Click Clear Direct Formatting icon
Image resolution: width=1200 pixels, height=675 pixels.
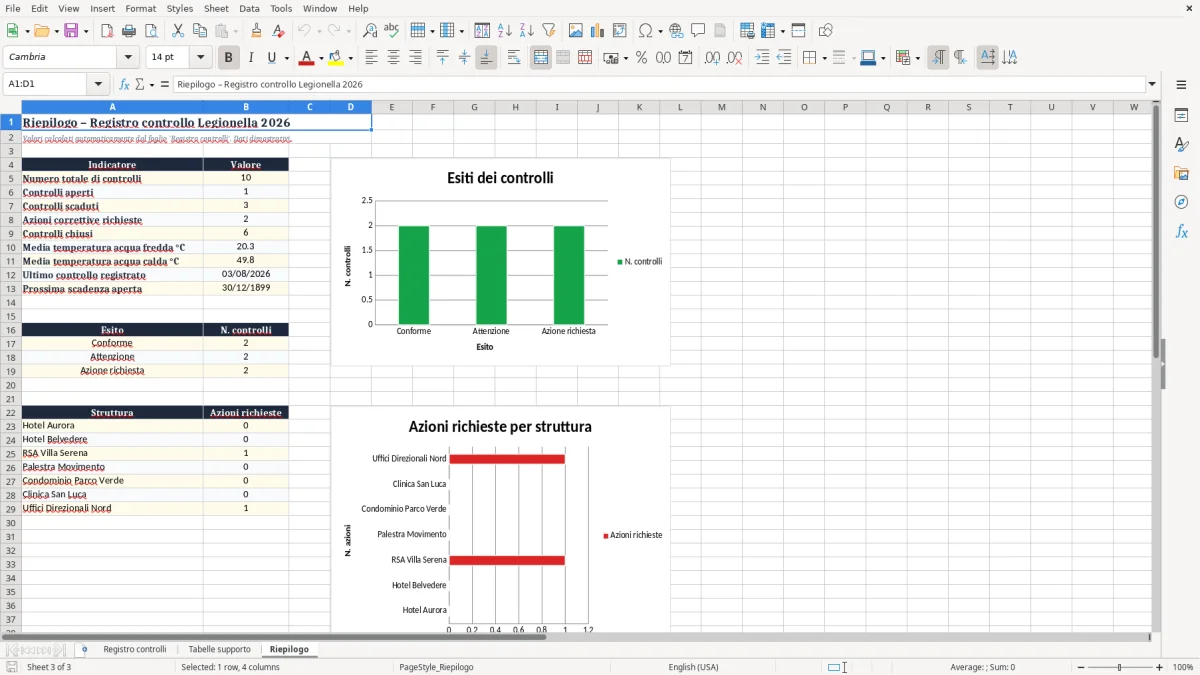click(x=279, y=31)
